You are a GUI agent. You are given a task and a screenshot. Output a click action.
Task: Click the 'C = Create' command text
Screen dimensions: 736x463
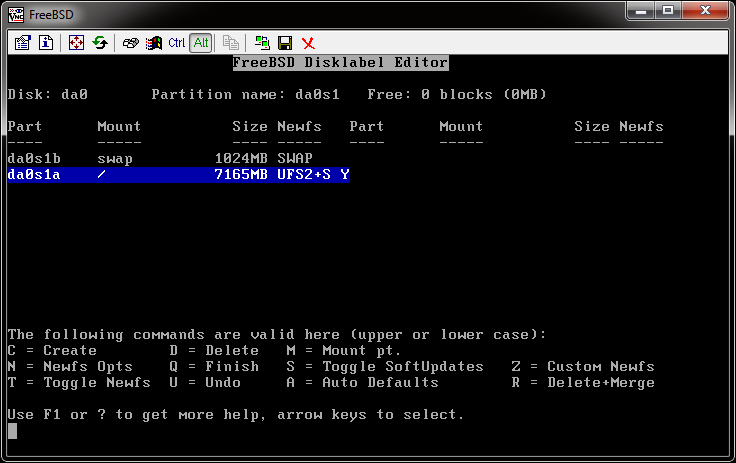coord(52,351)
